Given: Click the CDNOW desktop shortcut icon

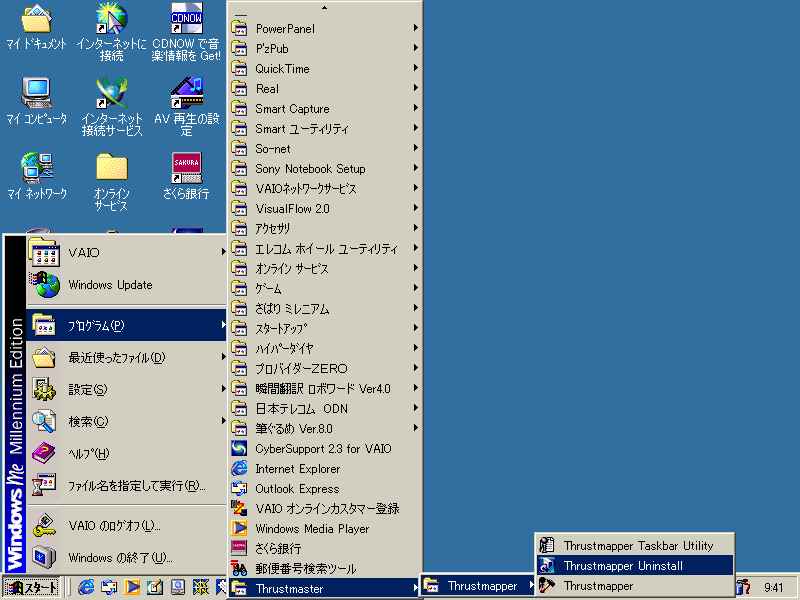Looking at the screenshot, I should coord(186,19).
